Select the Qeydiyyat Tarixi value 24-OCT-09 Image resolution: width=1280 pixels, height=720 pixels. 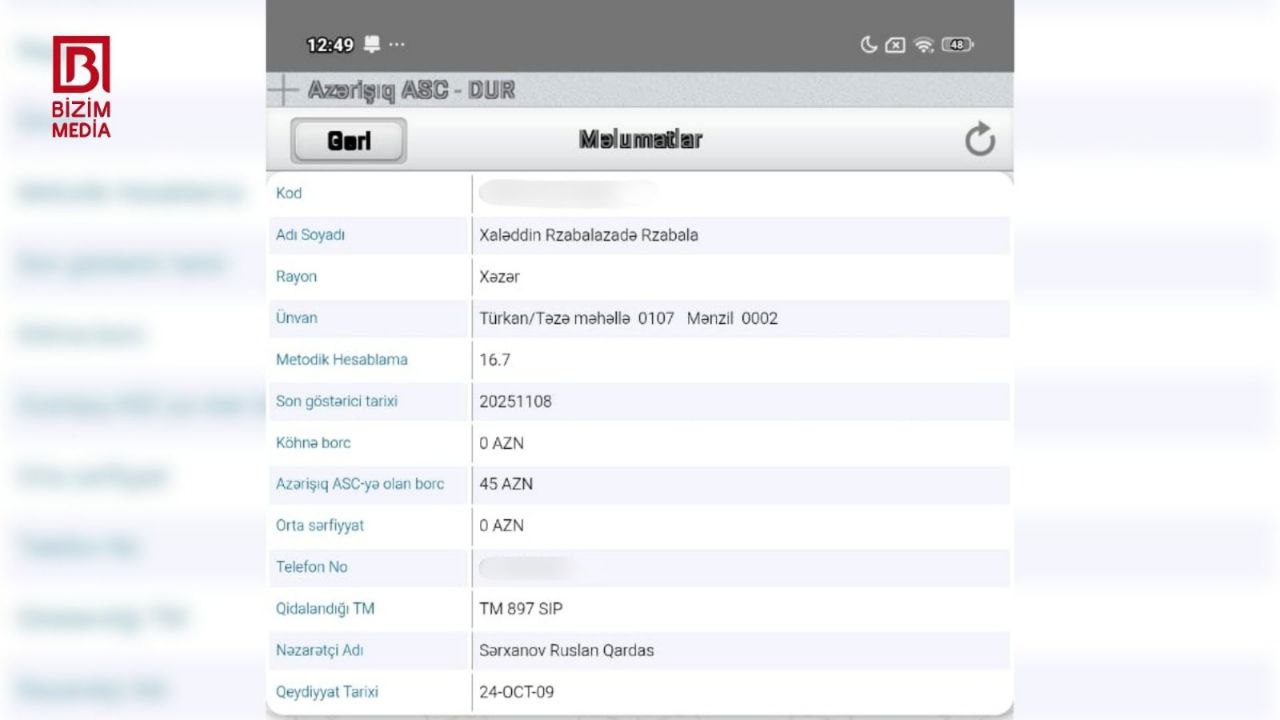[x=516, y=692]
